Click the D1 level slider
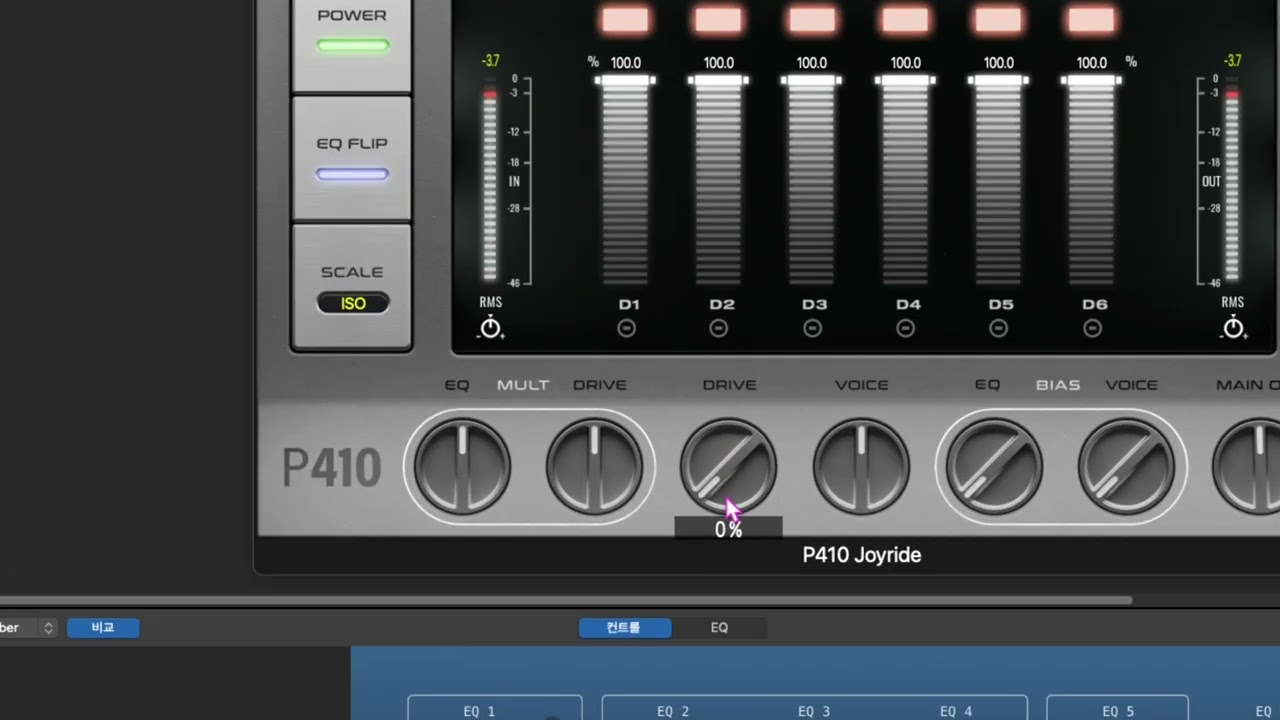The width and height of the screenshot is (1280, 720). 626,181
